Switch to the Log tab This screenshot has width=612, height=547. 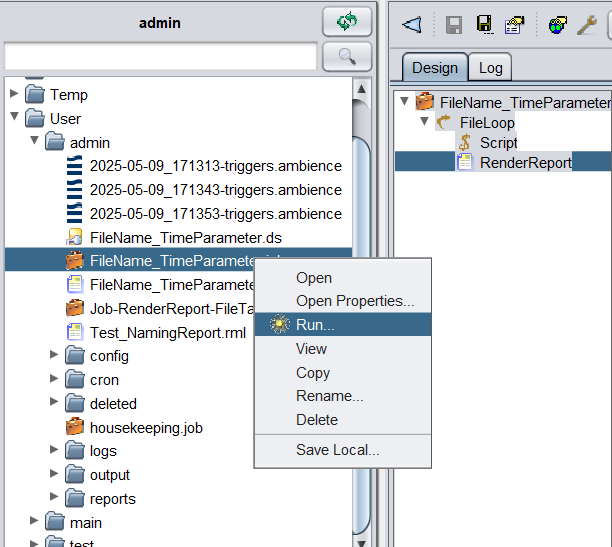490,68
